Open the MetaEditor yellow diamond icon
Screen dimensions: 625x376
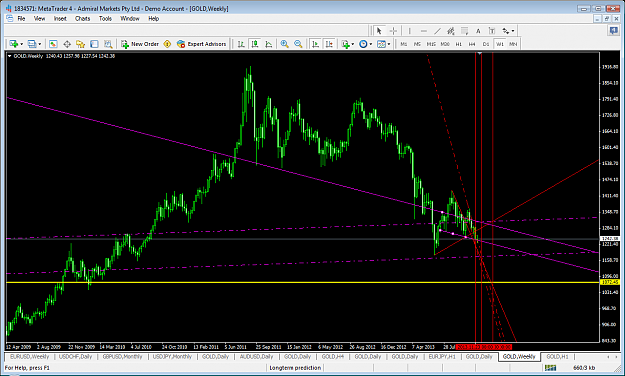coord(167,44)
